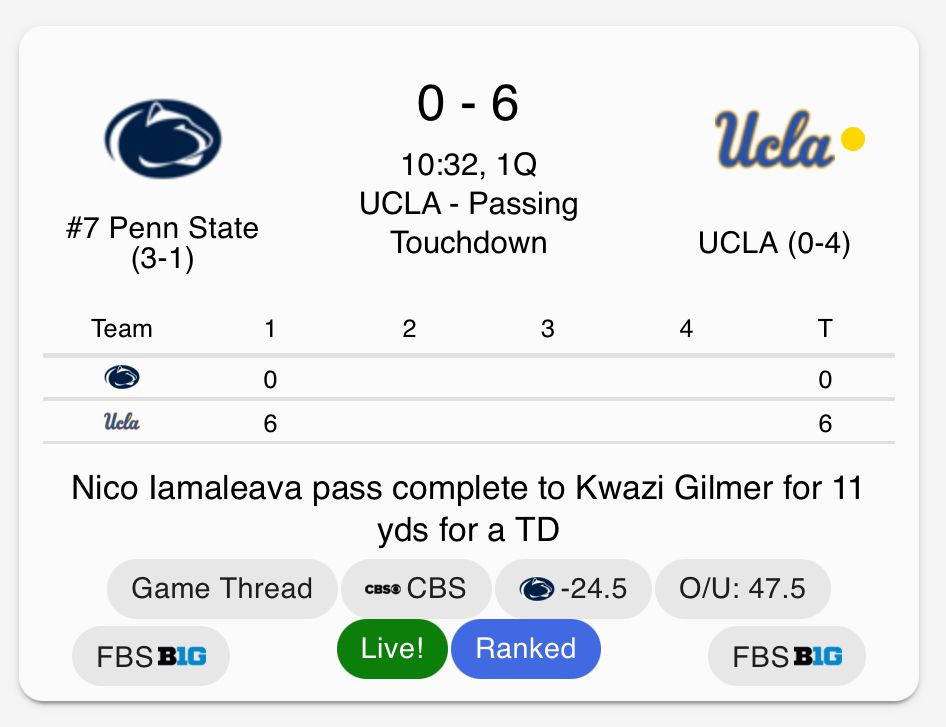
Task: Click the large UCLA logo
Action: click(x=773, y=139)
